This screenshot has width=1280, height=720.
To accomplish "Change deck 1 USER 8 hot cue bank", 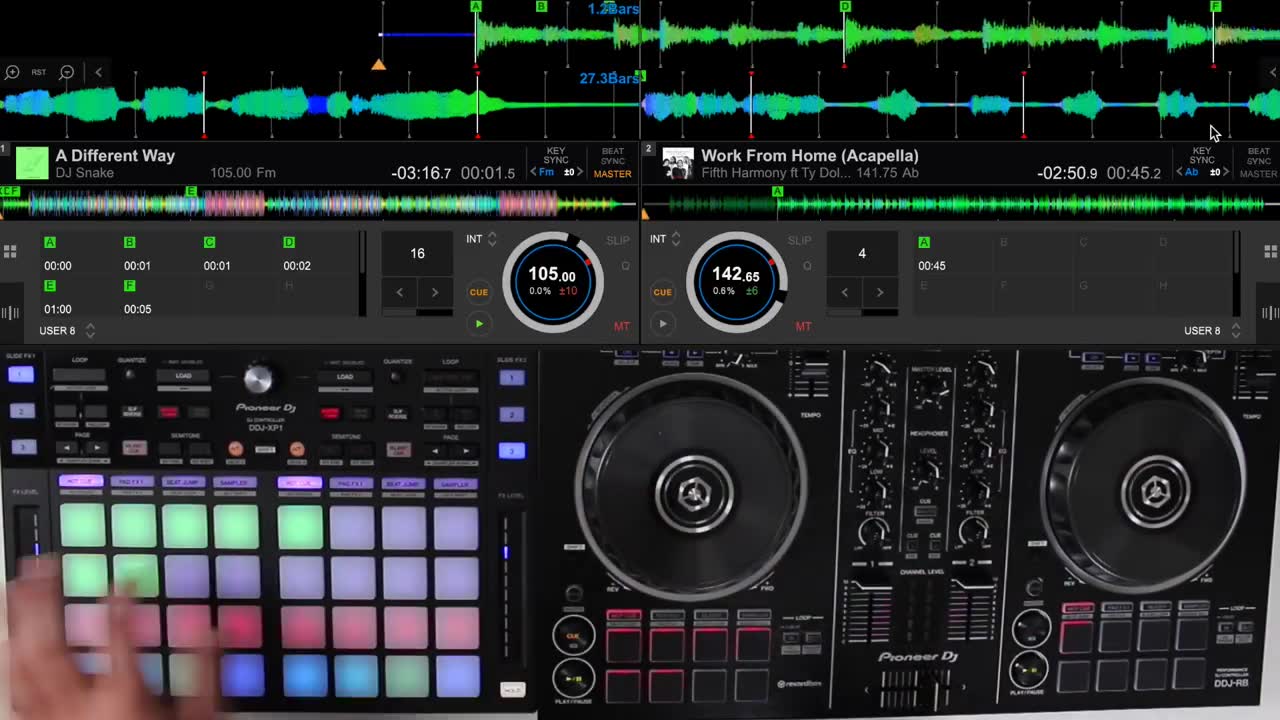I will 67,330.
